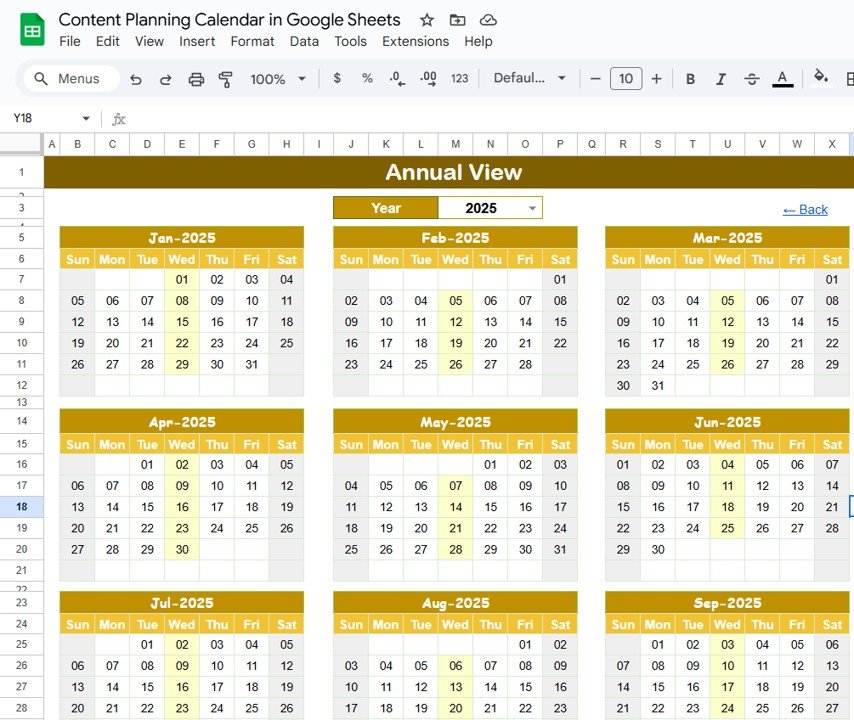Viewport: 854px width, 720px height.
Task: Open the zoom 100% dropdown
Action: [277, 79]
